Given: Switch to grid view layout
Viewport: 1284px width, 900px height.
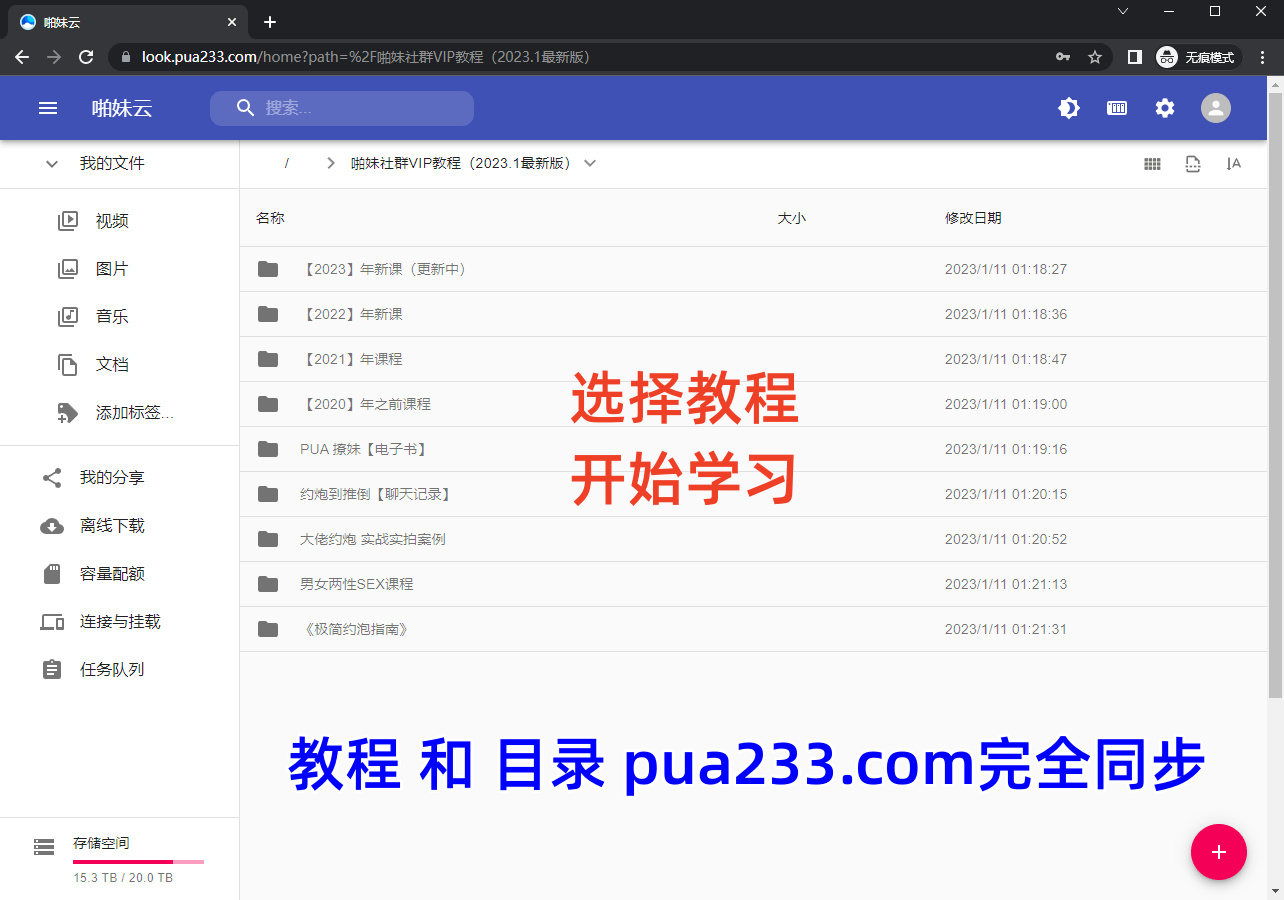Looking at the screenshot, I should tap(1152, 164).
